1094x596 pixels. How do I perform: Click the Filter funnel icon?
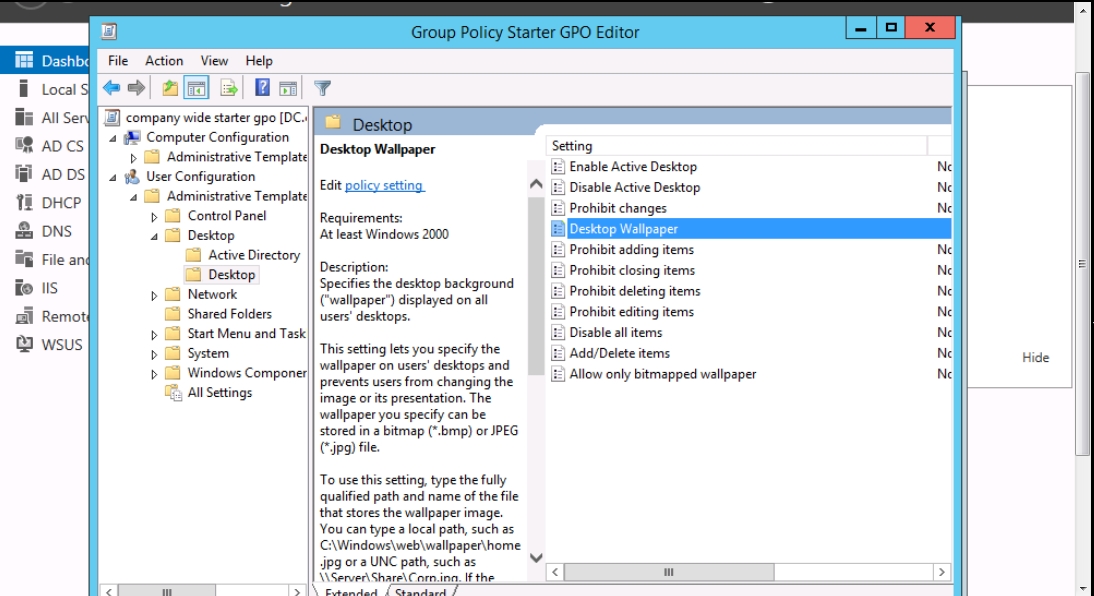[x=322, y=88]
